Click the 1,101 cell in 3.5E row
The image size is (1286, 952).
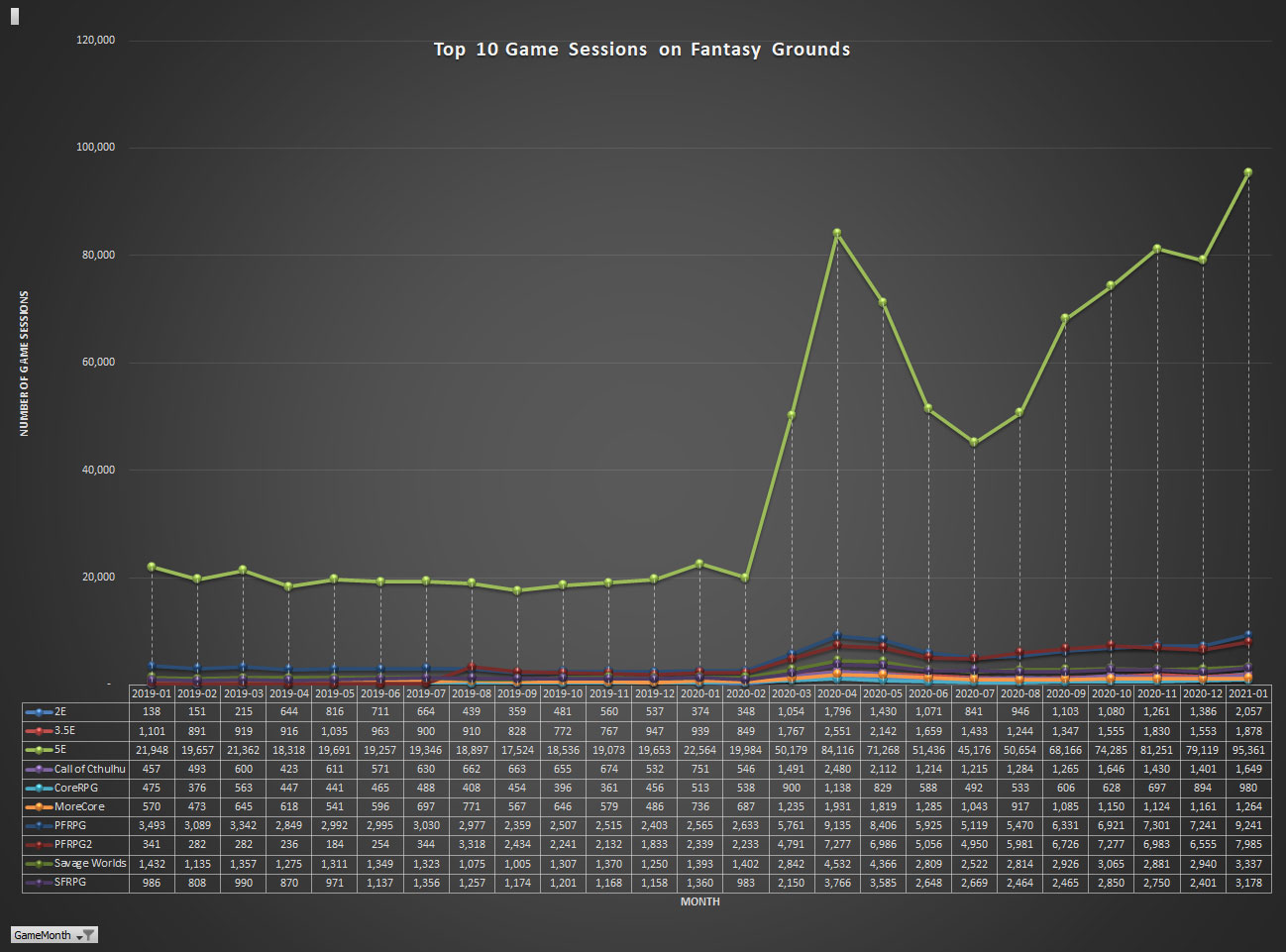152,731
